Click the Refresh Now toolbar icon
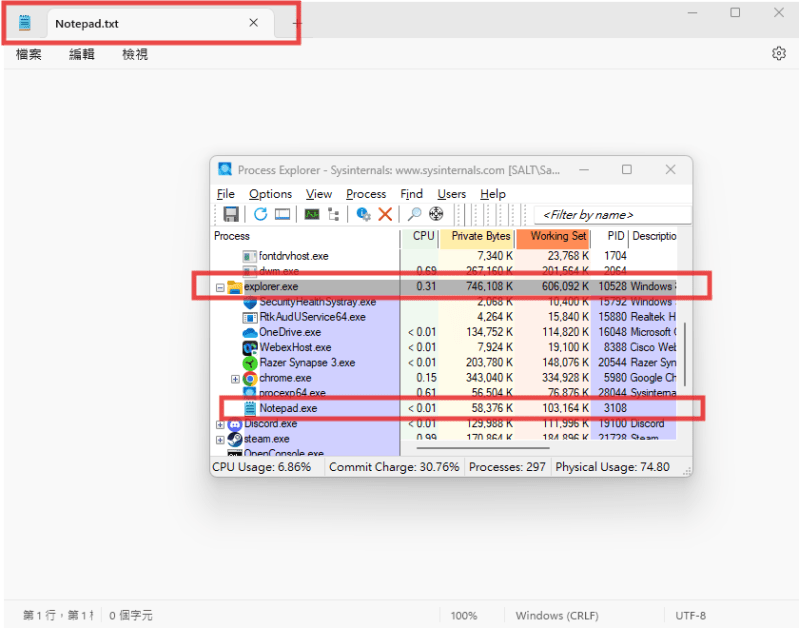This screenshot has height=628, width=799. [260, 214]
